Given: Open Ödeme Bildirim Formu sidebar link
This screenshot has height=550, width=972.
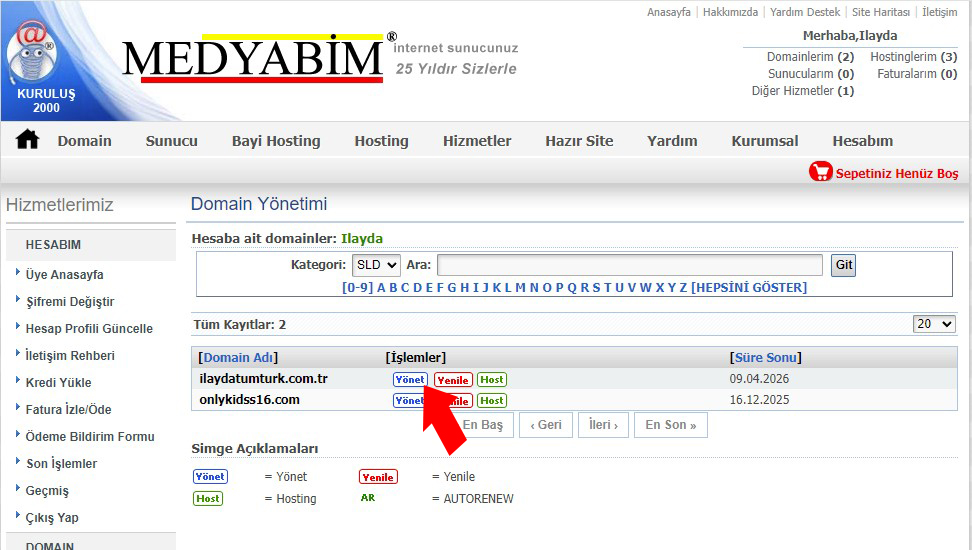Looking at the screenshot, I should click(x=90, y=437).
